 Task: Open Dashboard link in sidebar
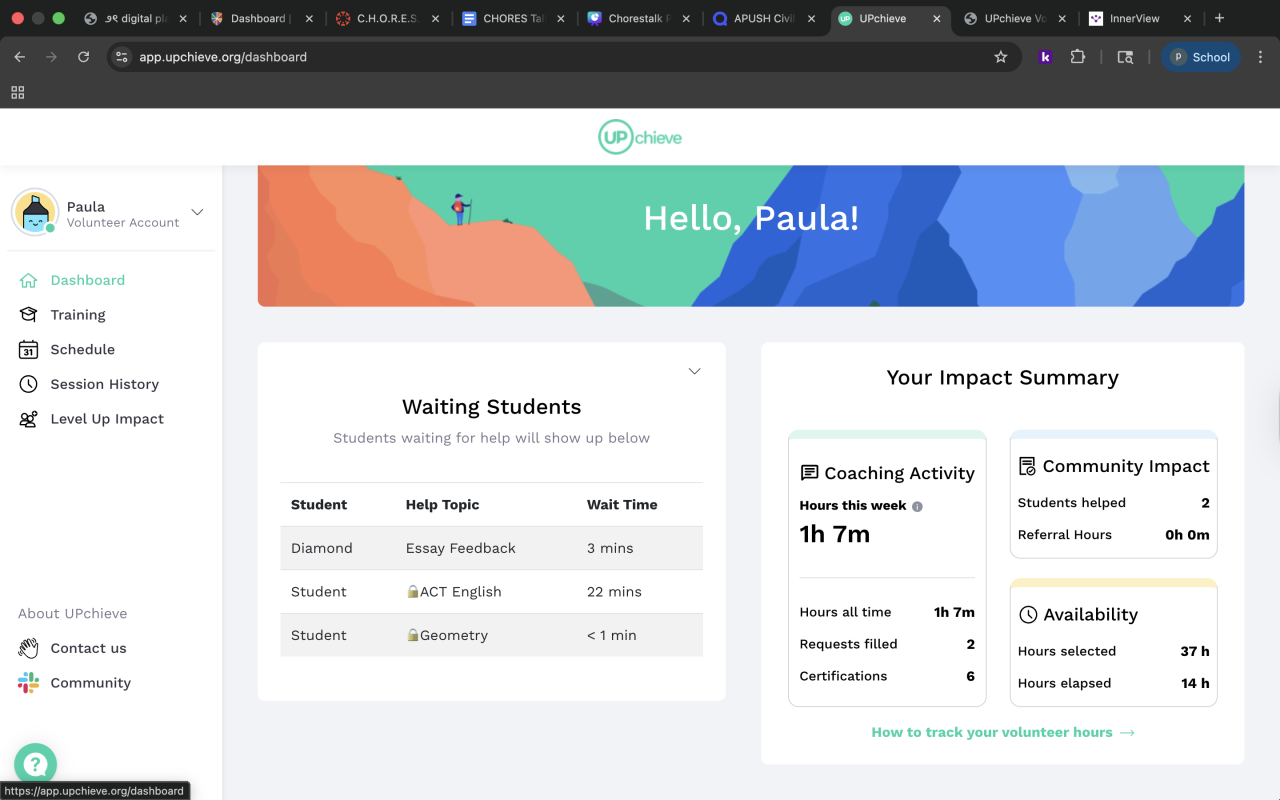pyautogui.click(x=88, y=280)
